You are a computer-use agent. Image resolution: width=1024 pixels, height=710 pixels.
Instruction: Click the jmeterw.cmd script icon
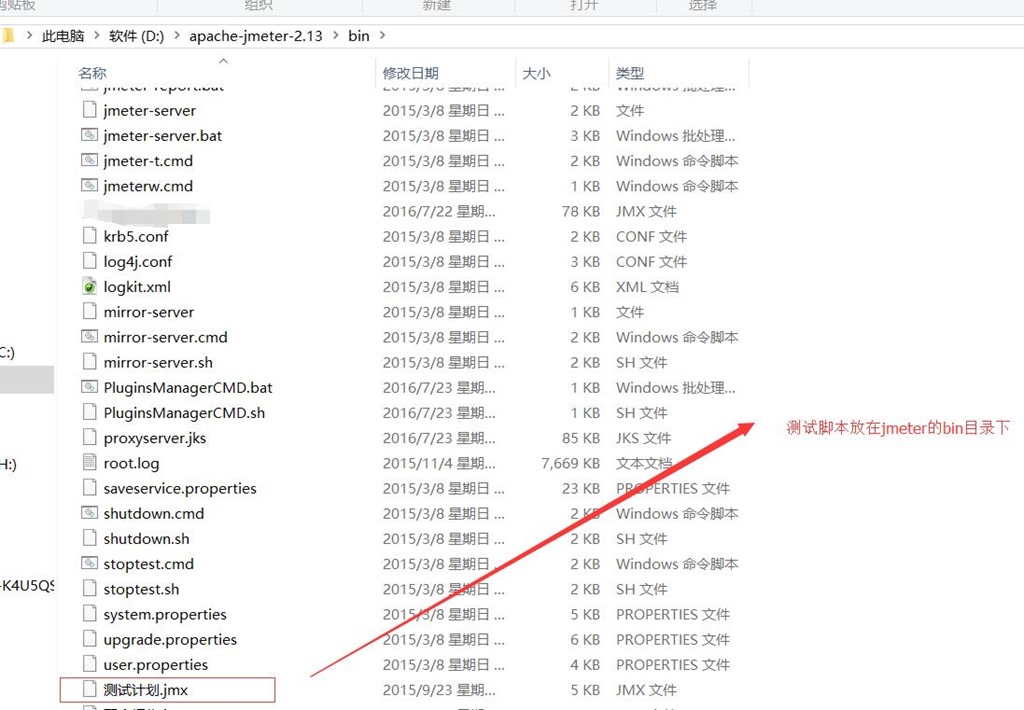89,186
